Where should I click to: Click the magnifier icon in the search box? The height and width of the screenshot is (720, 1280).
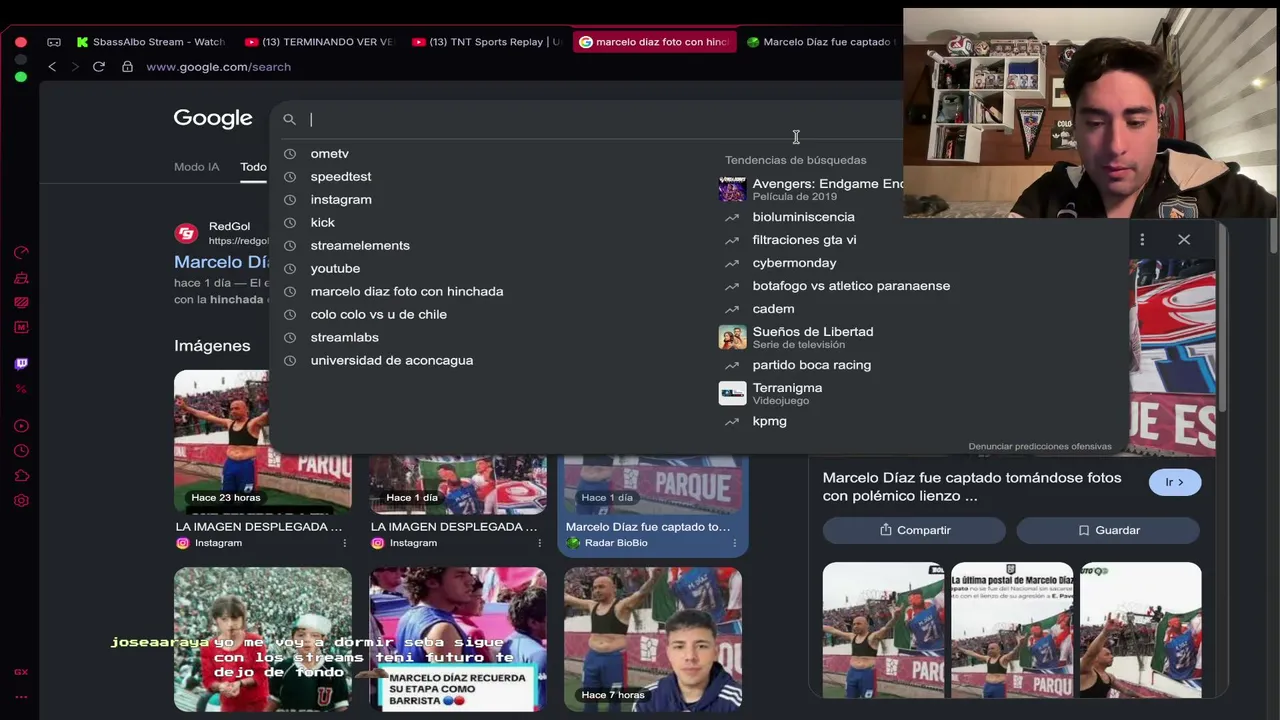coord(289,120)
